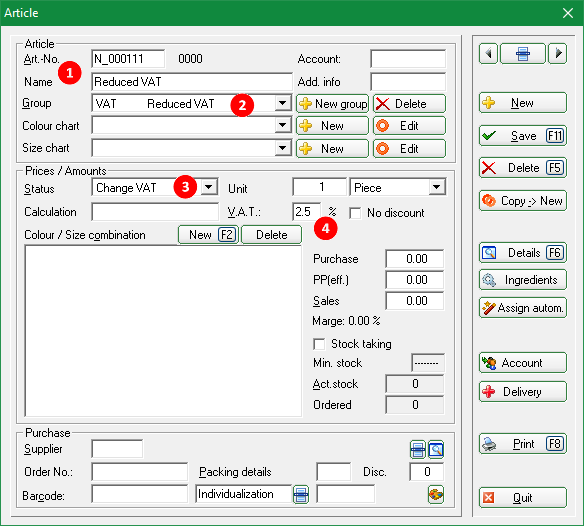This screenshot has width=584, height=526.
Task: Save the article with Save F11
Action: pyautogui.click(x=523, y=136)
